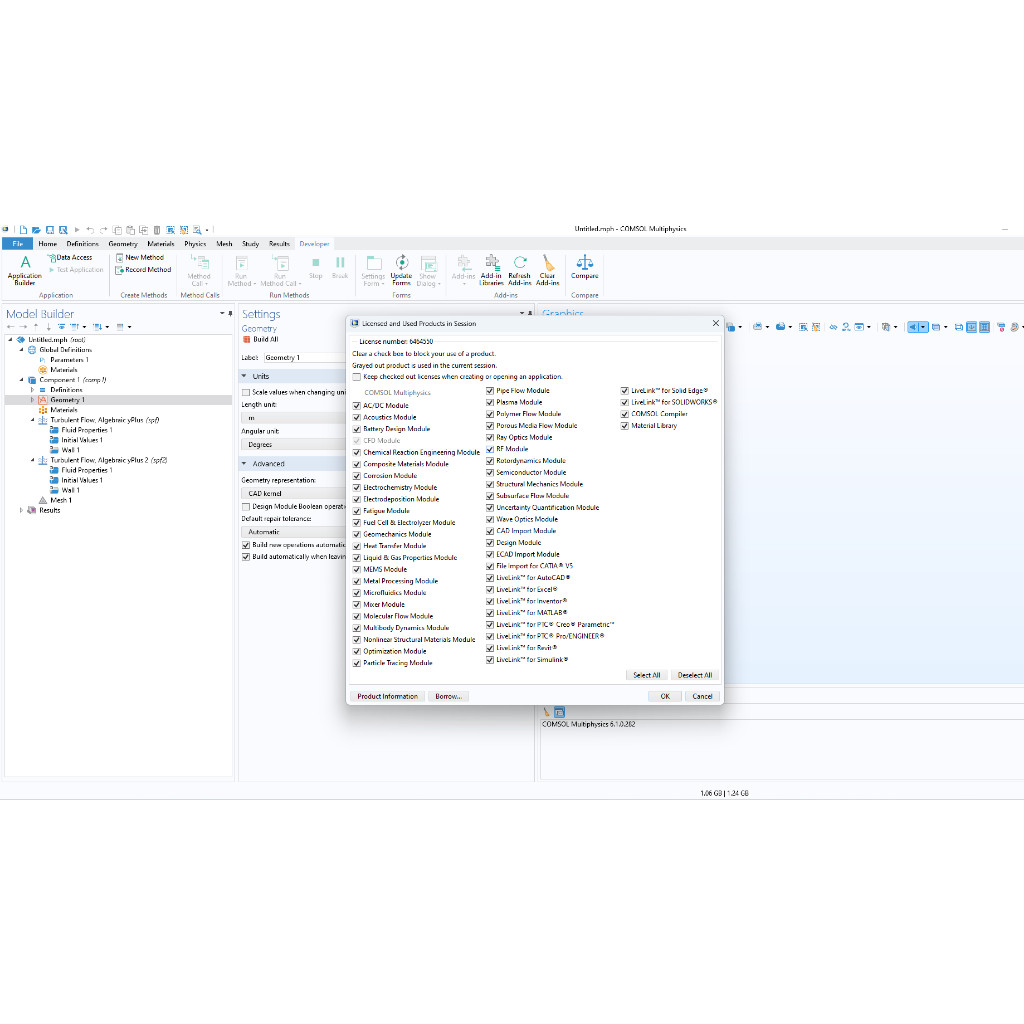Expand the Geometry 1 tree node
Screen dimensions: 1024x1024
click(32, 400)
